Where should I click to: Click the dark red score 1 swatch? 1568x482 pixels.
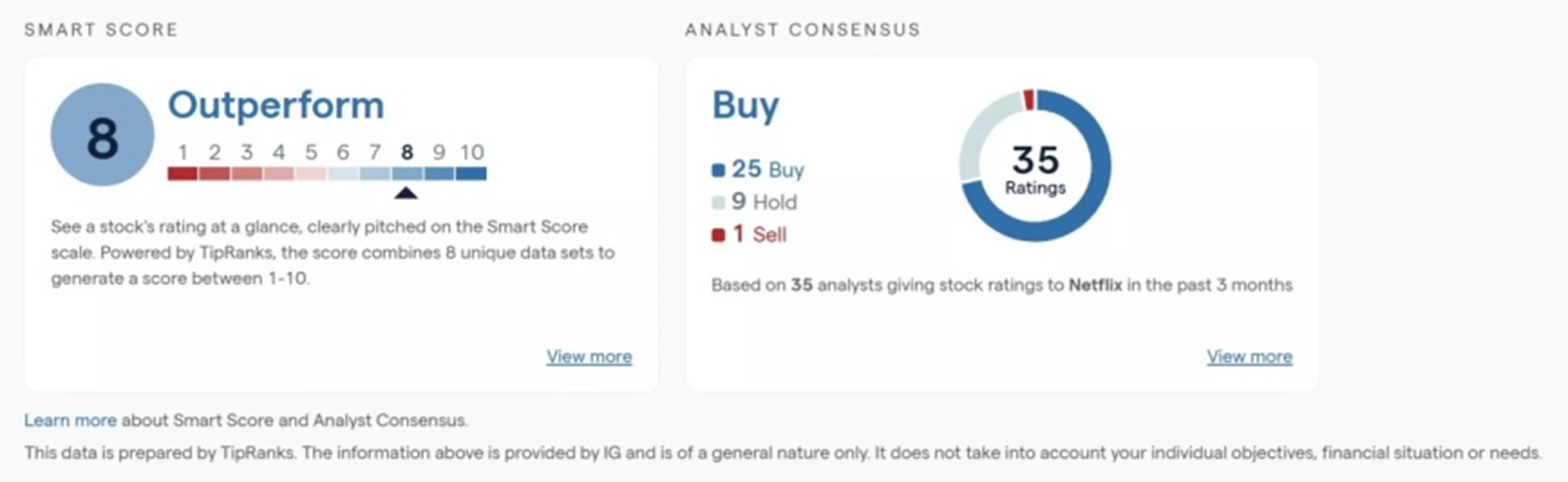coord(182,174)
